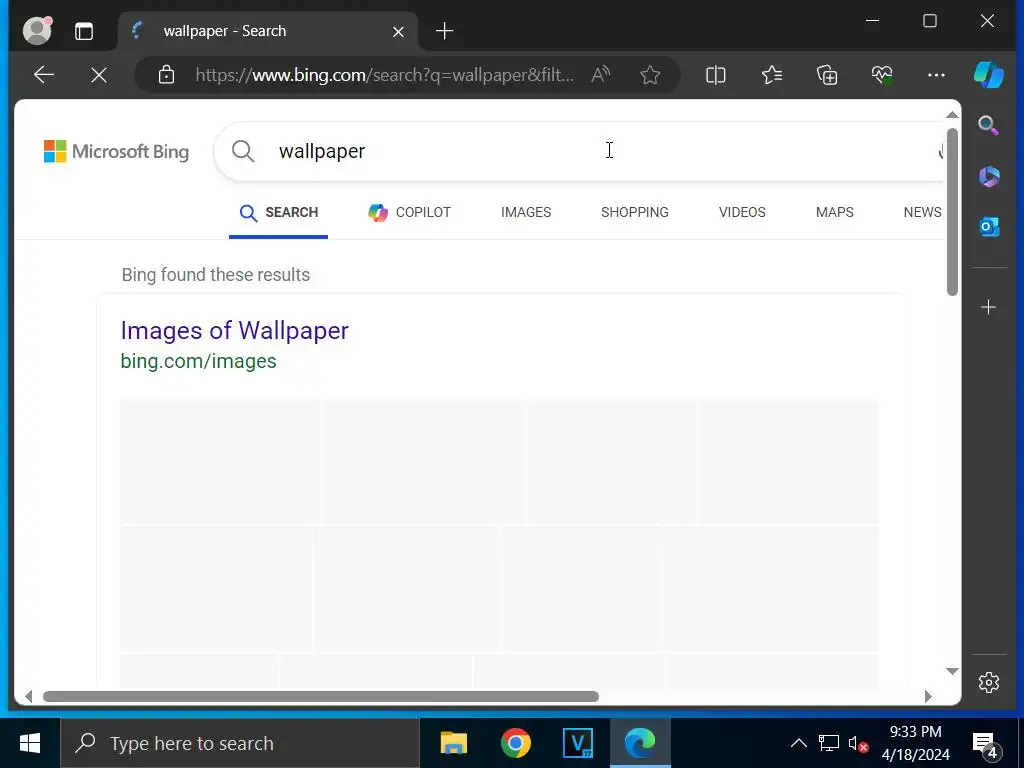Viewport: 1024px width, 768px height.
Task: Open a new tab with plus button
Action: (x=444, y=31)
